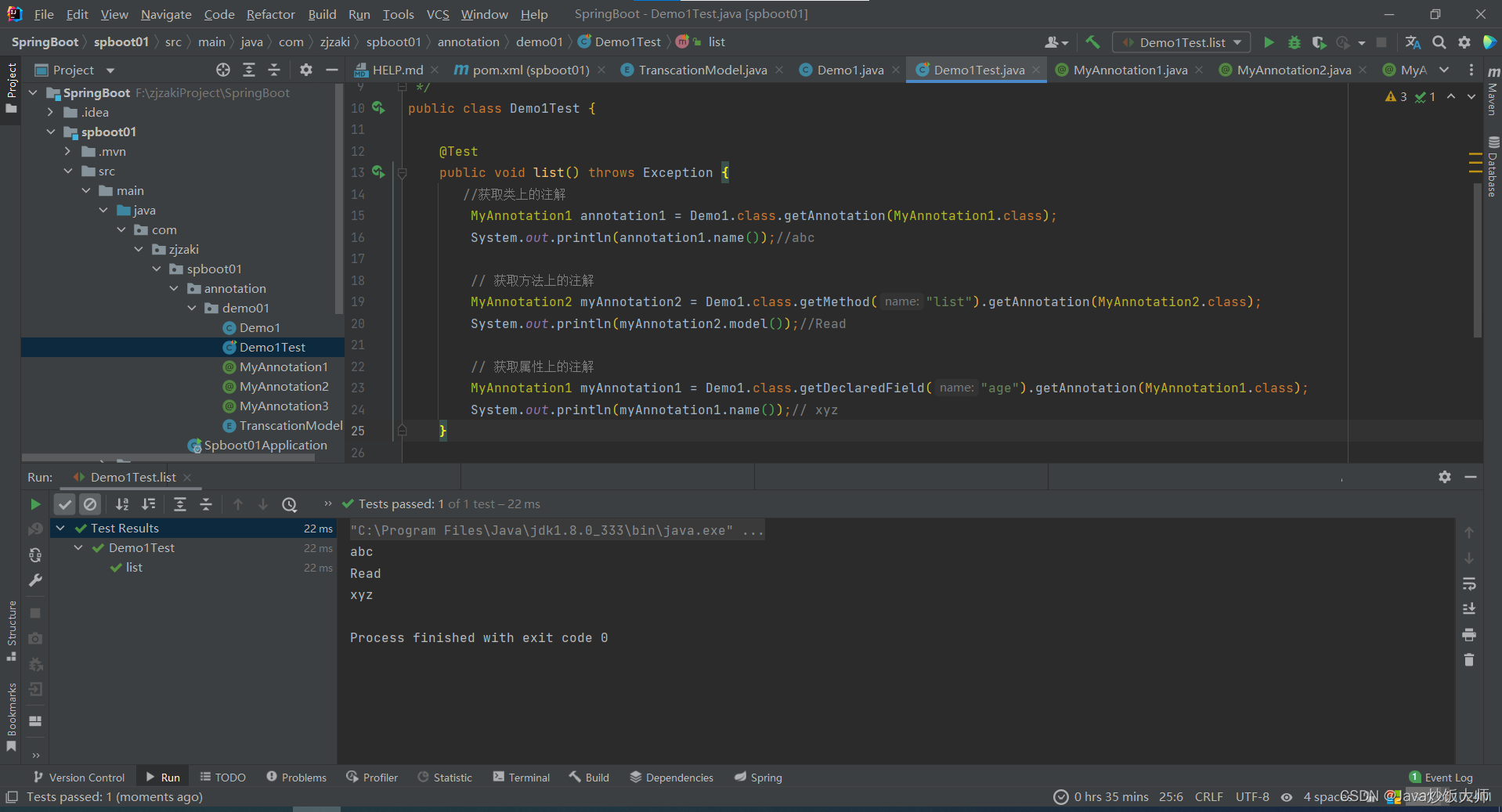Run Demo1Test.list with the green toolbar arrow
The image size is (1502, 812).
[x=1269, y=42]
